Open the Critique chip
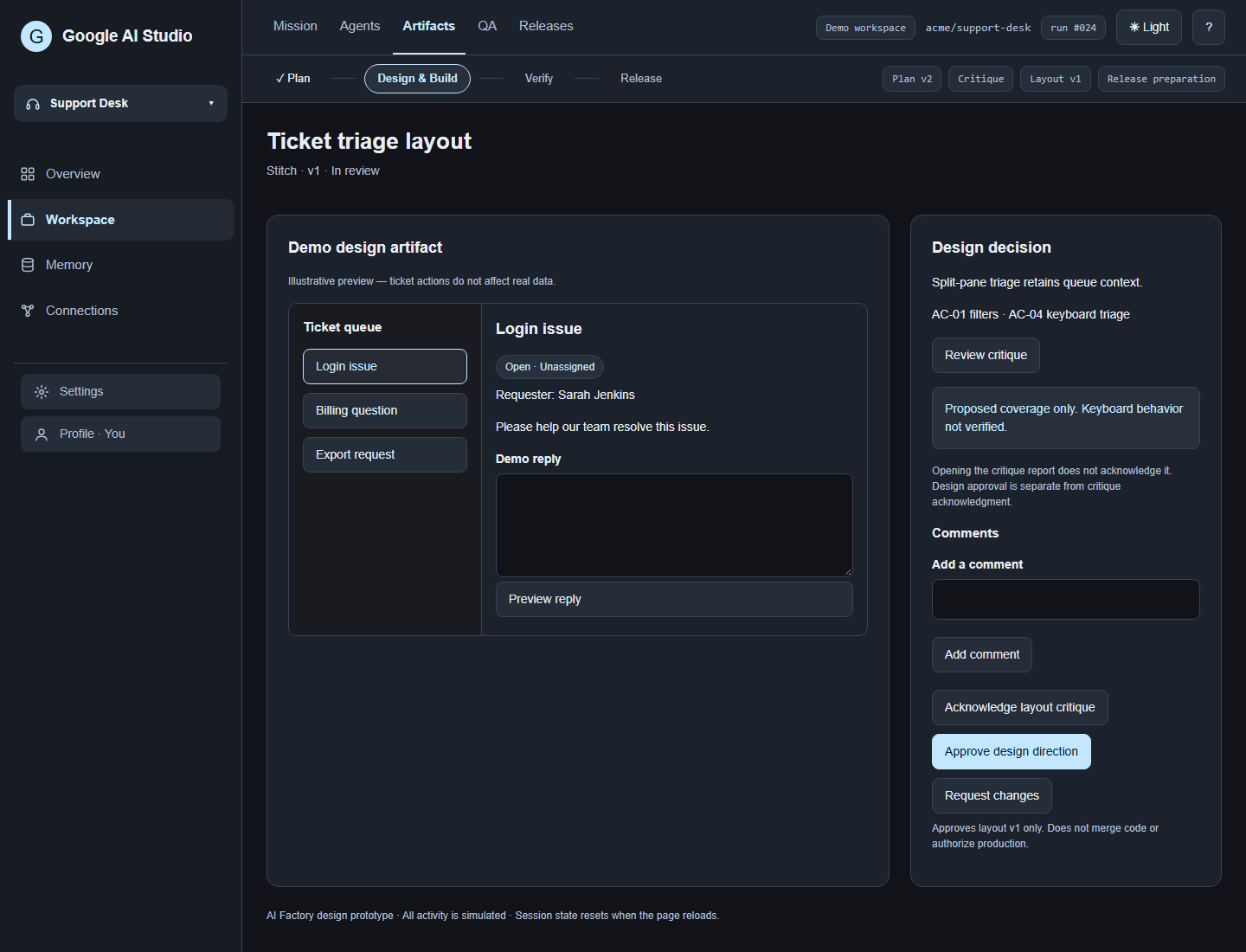This screenshot has height=952, width=1246. pyautogui.click(x=981, y=79)
